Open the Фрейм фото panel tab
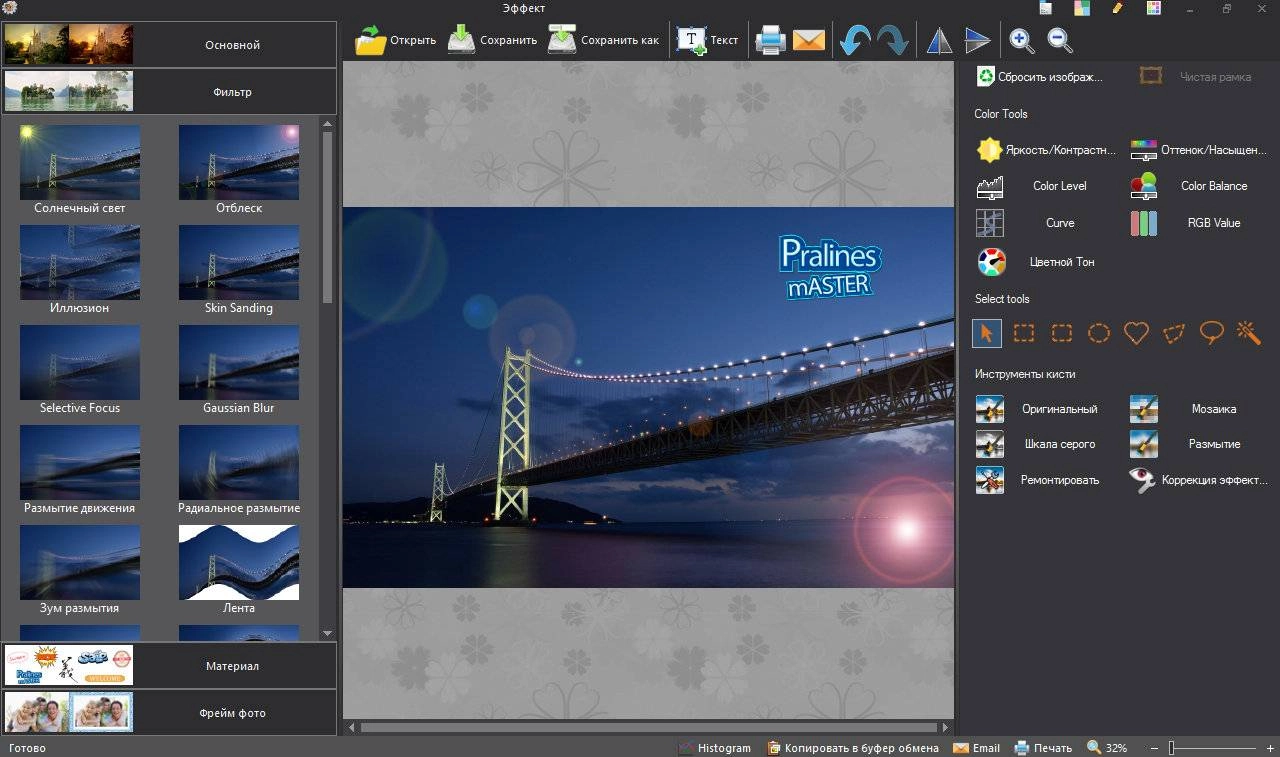 (169, 713)
